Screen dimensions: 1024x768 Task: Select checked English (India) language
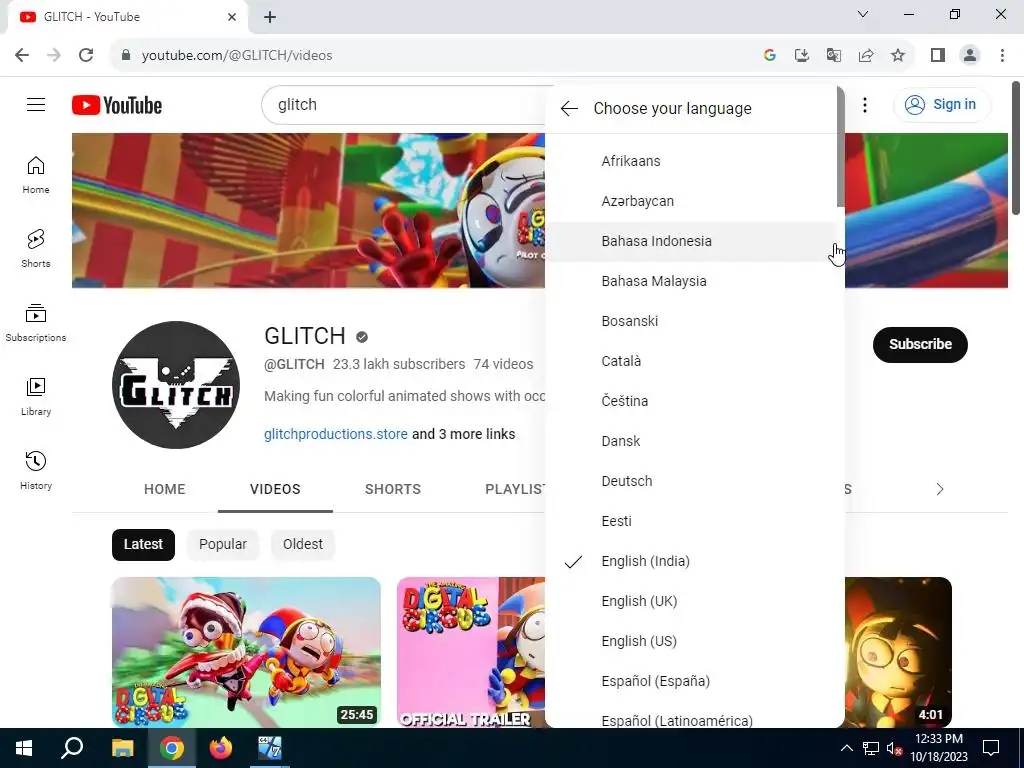click(x=691, y=561)
